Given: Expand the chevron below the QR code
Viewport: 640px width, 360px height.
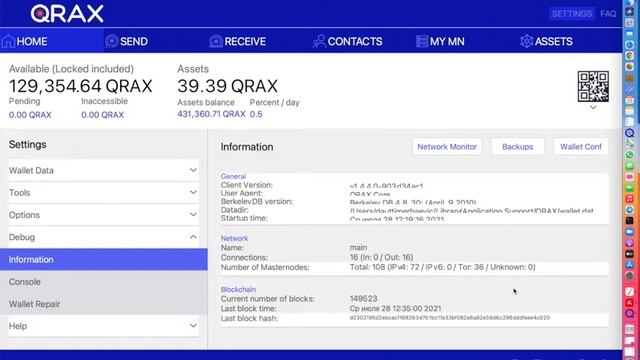Looking at the screenshot, I should point(593,107).
